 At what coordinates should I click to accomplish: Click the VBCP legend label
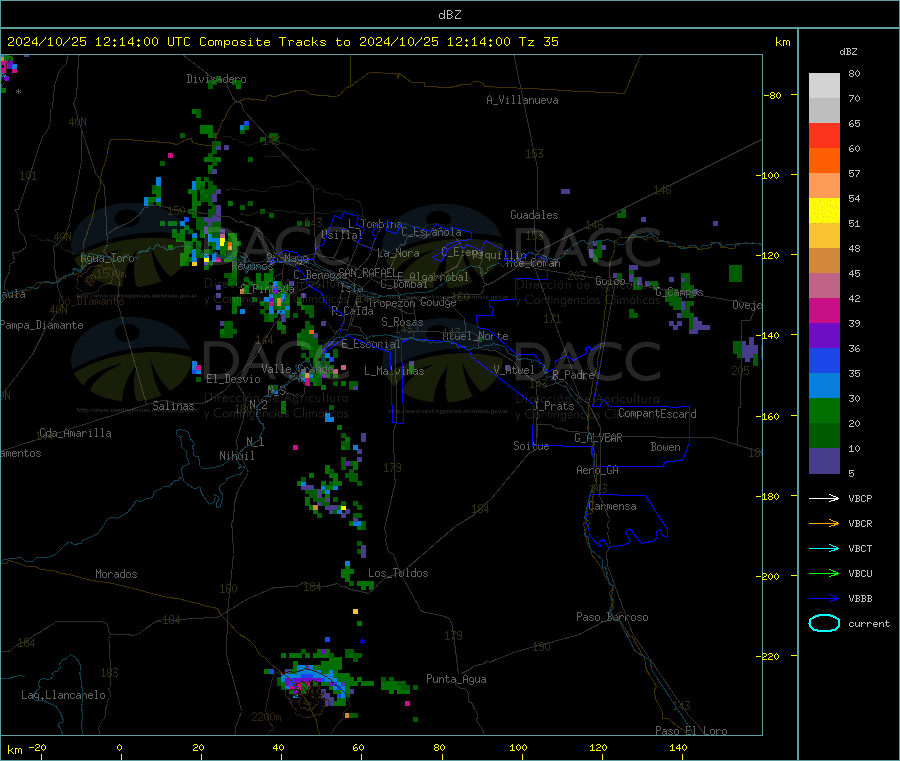coord(860,499)
